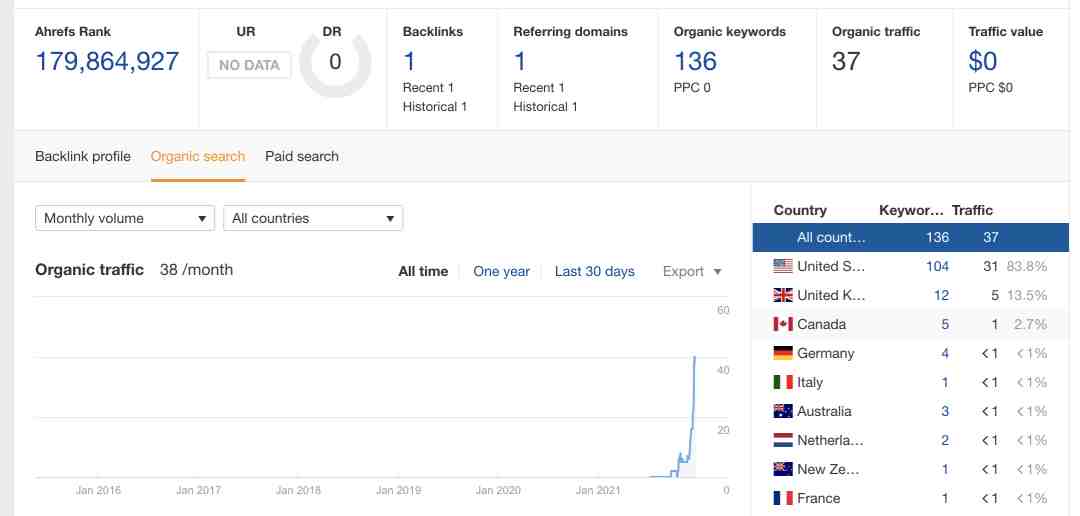
Task: Select the All time range
Action: tap(423, 271)
